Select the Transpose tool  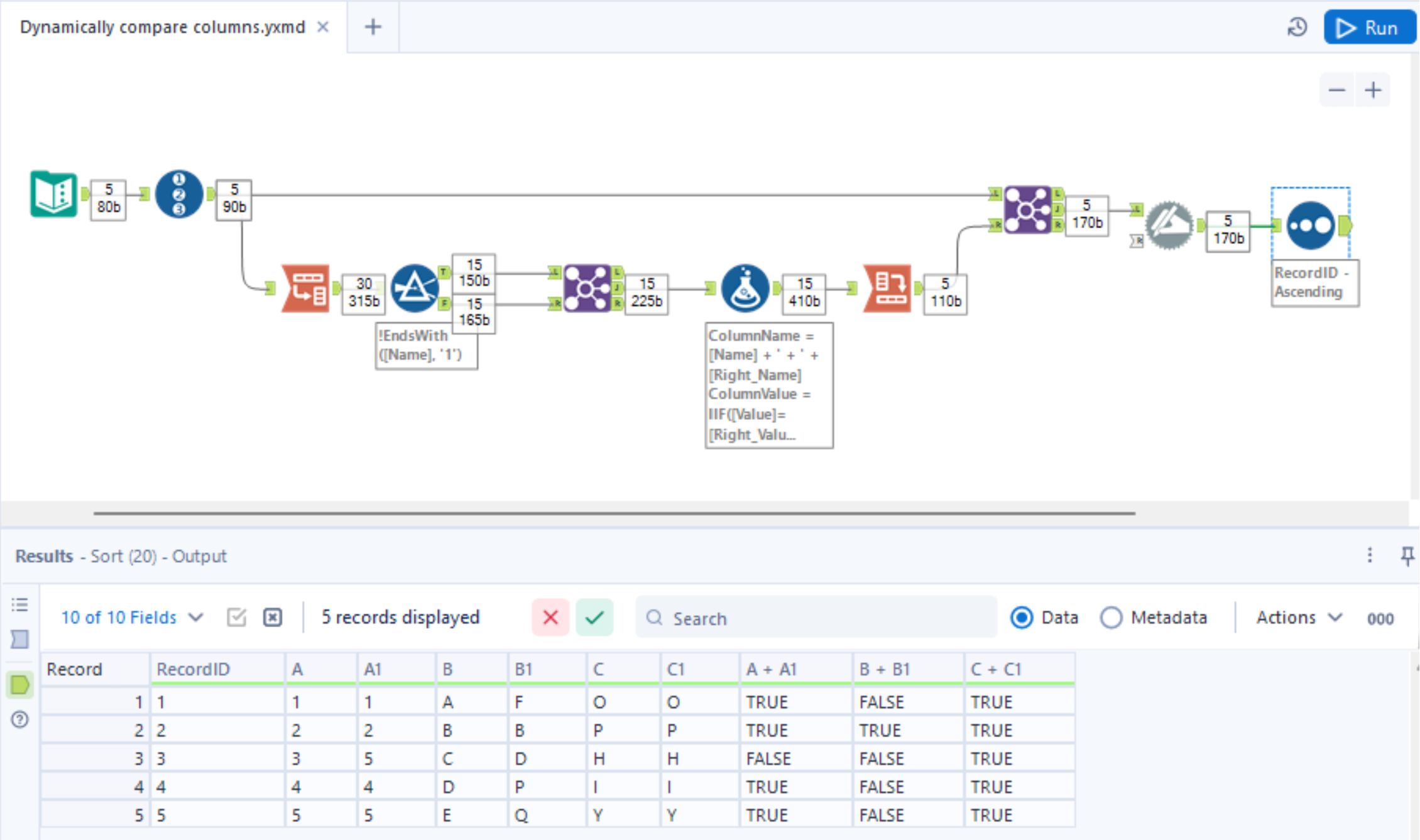pyautogui.click(x=306, y=289)
